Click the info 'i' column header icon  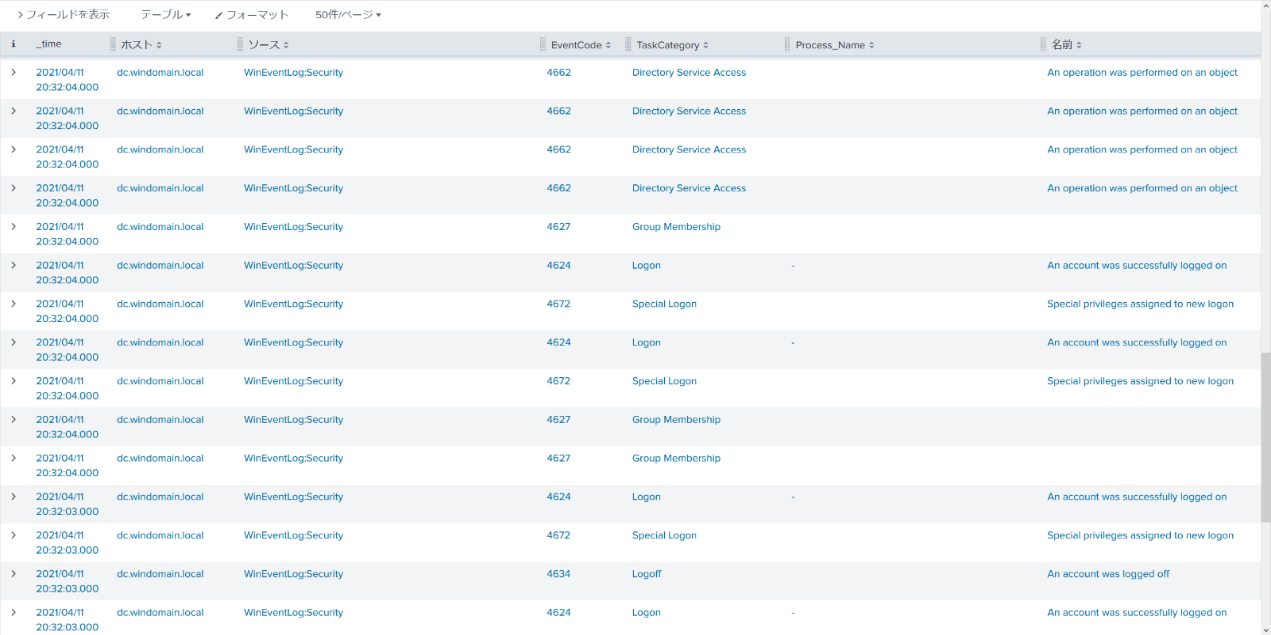[13, 45]
